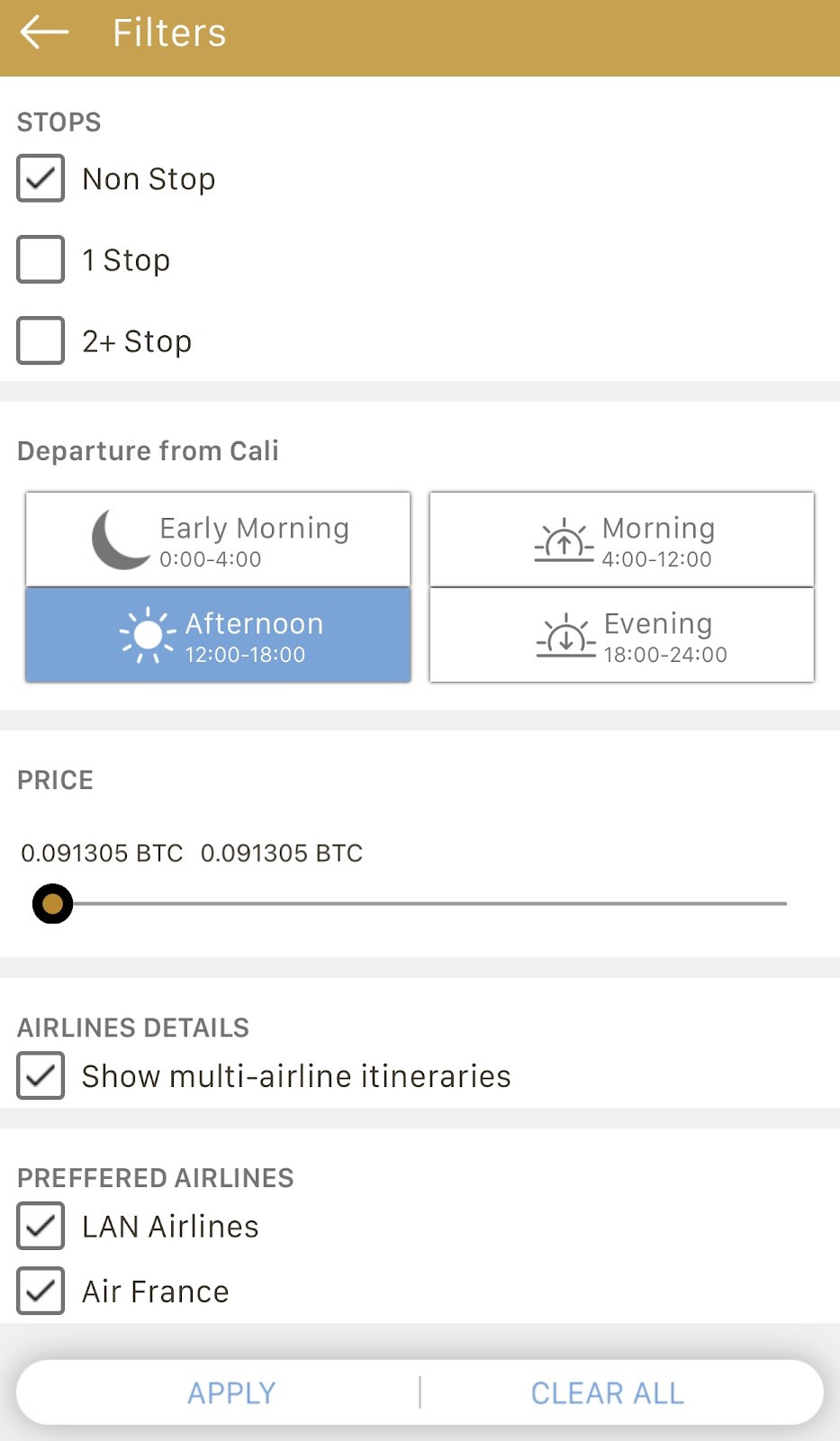The height and width of the screenshot is (1441, 840).
Task: Deselect the Afternoon 12:00-18:00 slot
Action: (x=218, y=635)
